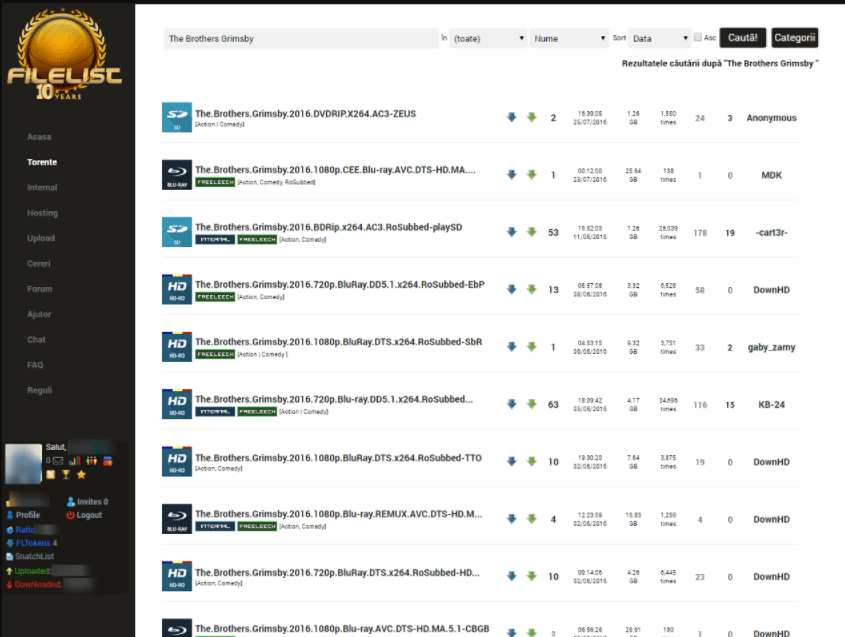Open uploader -cart3r- profile
This screenshot has height=637, width=845.
click(x=771, y=233)
